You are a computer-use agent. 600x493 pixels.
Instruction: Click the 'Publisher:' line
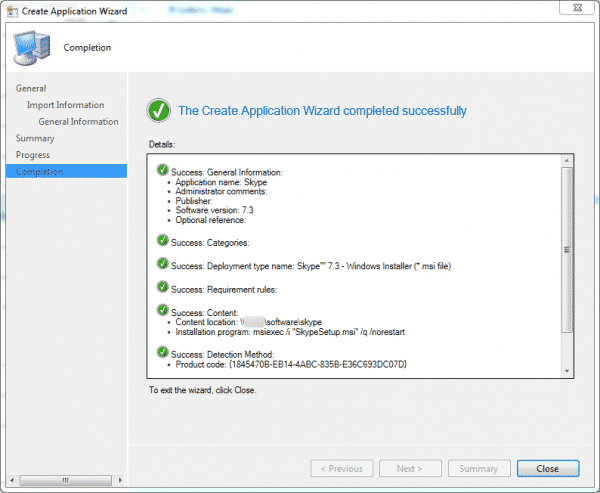pos(194,201)
